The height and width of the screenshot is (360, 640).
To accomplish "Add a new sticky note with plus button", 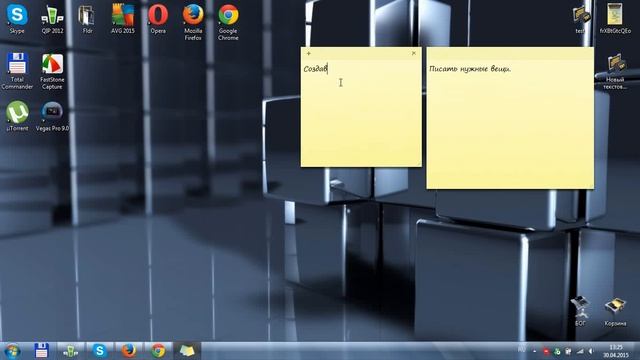I will (x=309, y=53).
